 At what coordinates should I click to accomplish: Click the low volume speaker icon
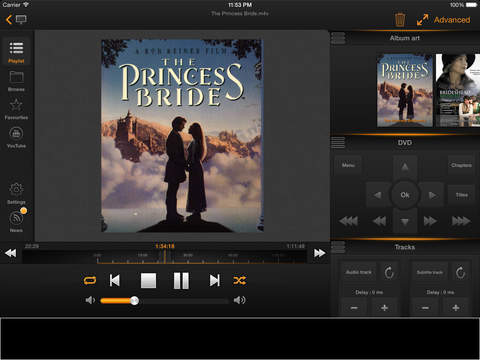[x=90, y=300]
